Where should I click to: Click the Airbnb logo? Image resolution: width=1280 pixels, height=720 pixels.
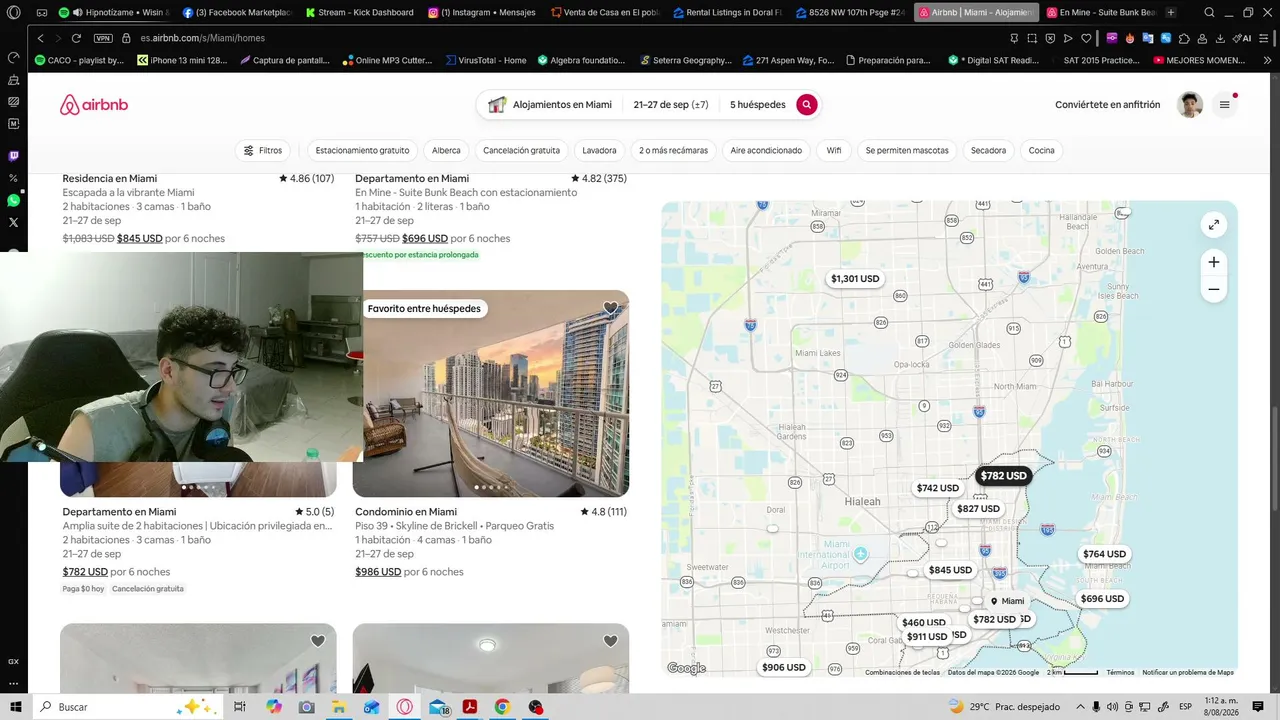coord(94,105)
